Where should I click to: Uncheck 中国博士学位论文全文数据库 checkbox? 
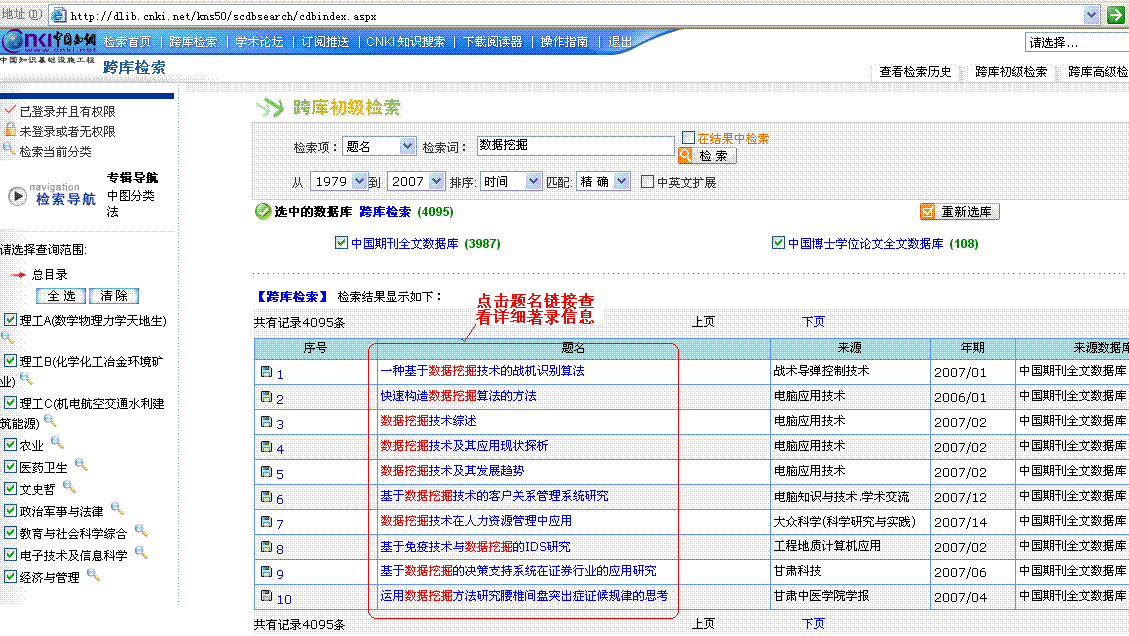778,243
